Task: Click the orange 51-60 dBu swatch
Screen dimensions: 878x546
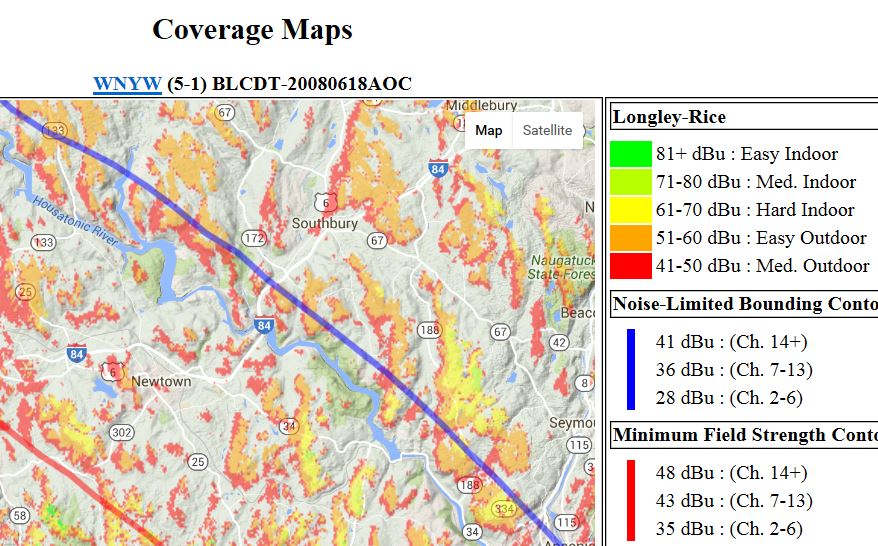Action: [630, 238]
